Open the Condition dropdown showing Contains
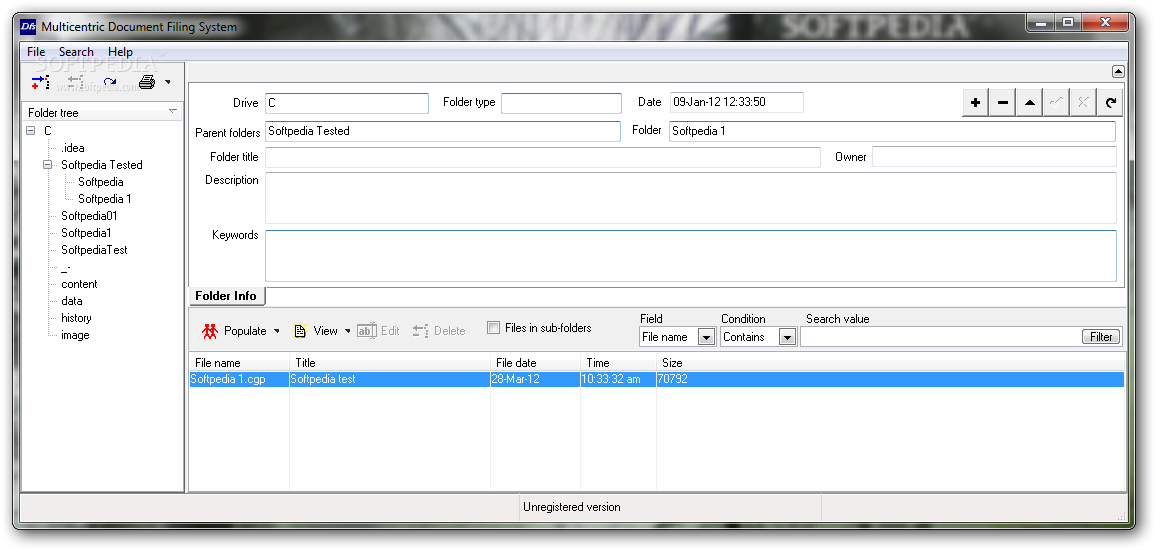The height and width of the screenshot is (550, 1156). click(x=787, y=337)
